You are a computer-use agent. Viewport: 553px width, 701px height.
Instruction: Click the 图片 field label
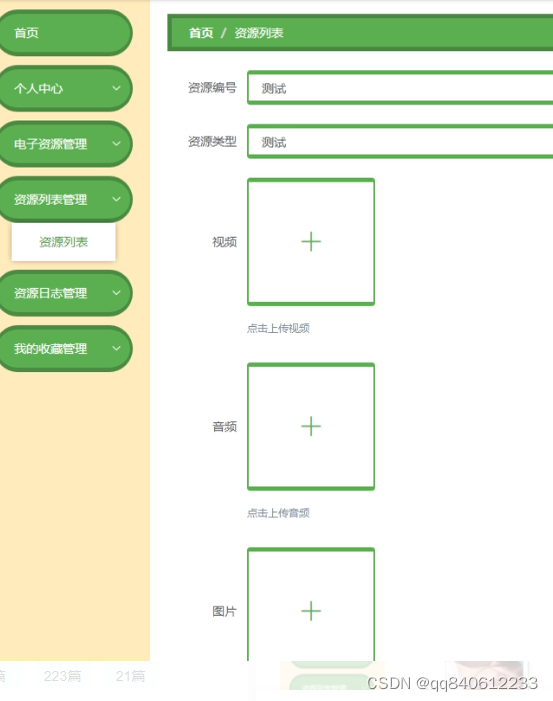pyautogui.click(x=224, y=611)
